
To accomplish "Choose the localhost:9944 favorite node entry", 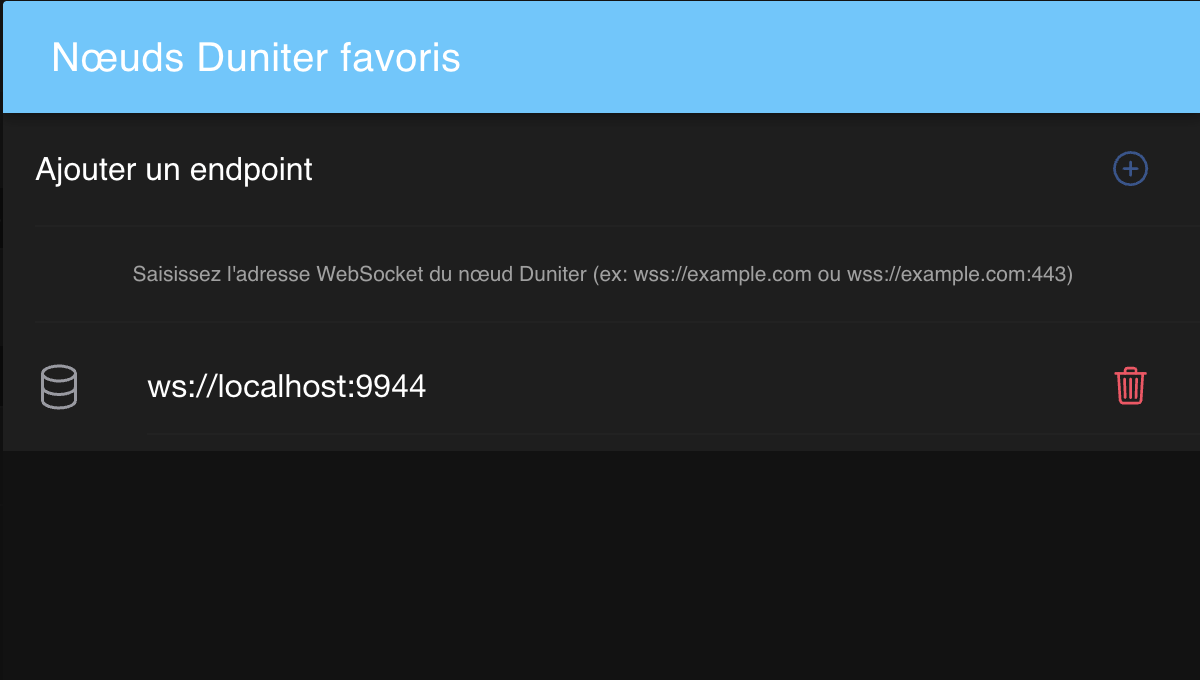I will 600,386.
